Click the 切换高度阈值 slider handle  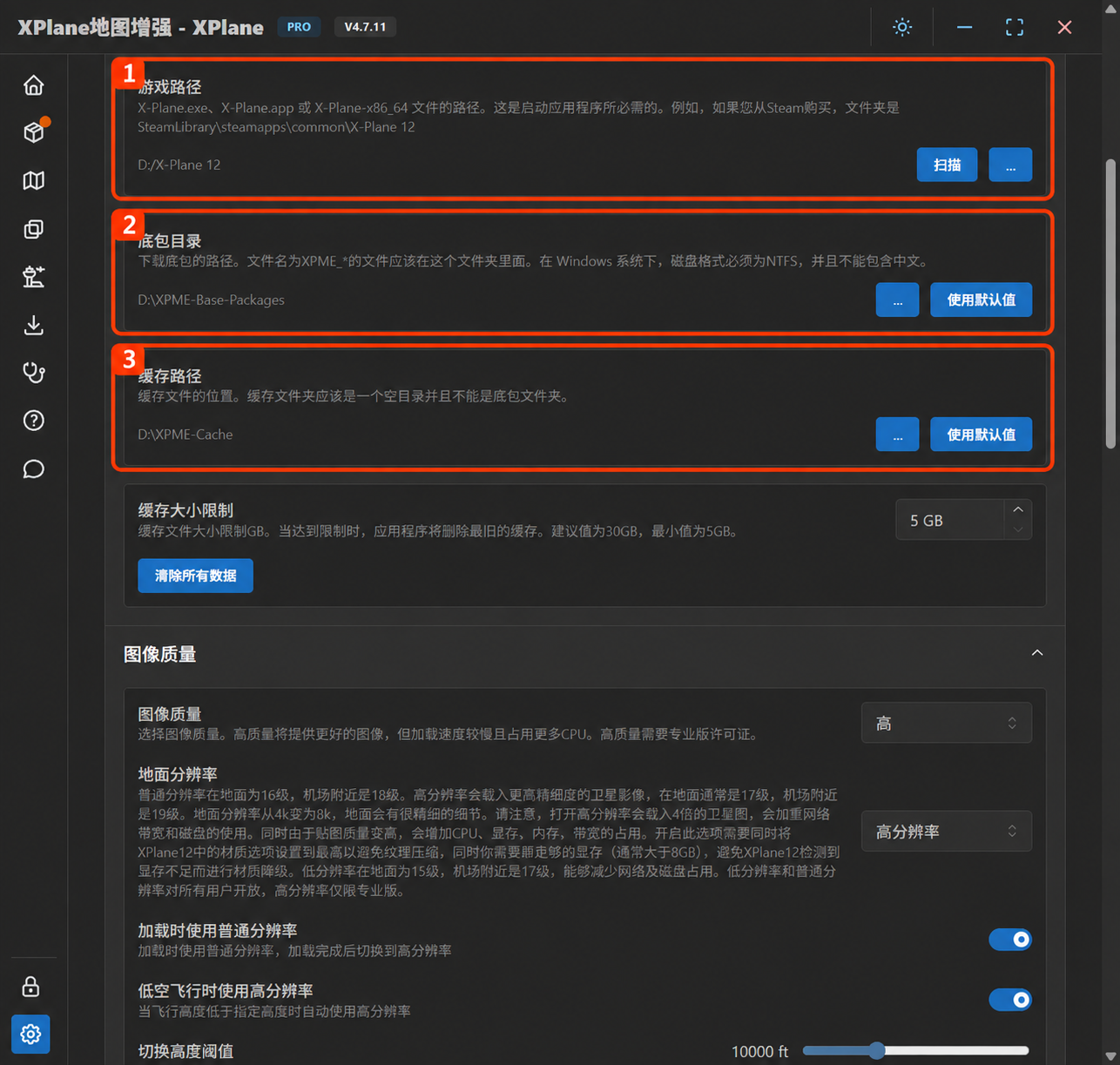[877, 1051]
